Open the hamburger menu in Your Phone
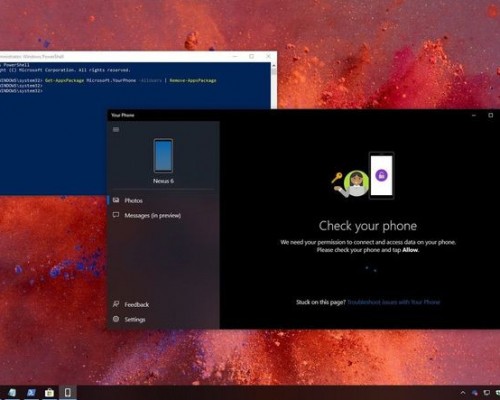500x400 pixels. pos(116,129)
